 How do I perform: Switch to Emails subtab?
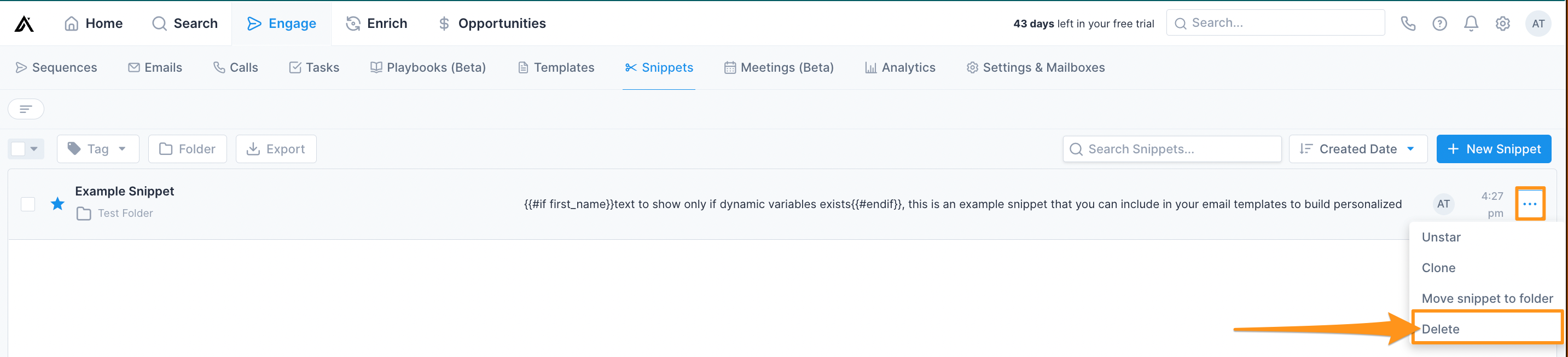point(155,68)
